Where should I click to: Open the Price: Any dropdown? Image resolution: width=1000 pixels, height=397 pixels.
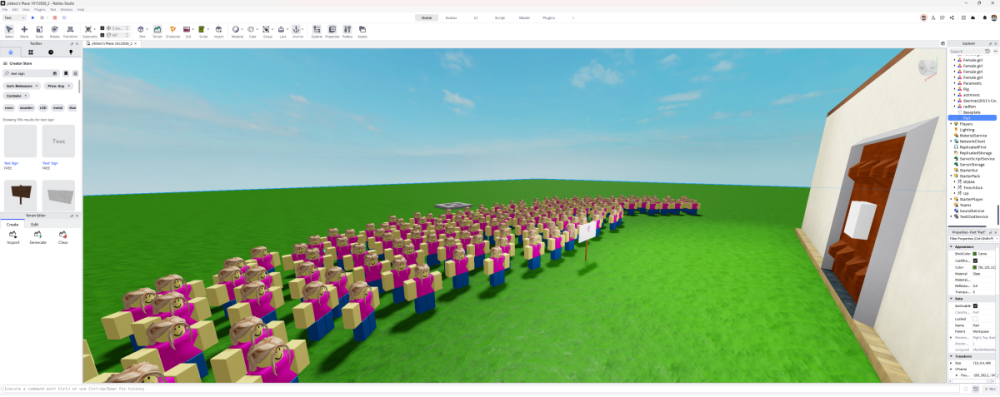[59, 86]
